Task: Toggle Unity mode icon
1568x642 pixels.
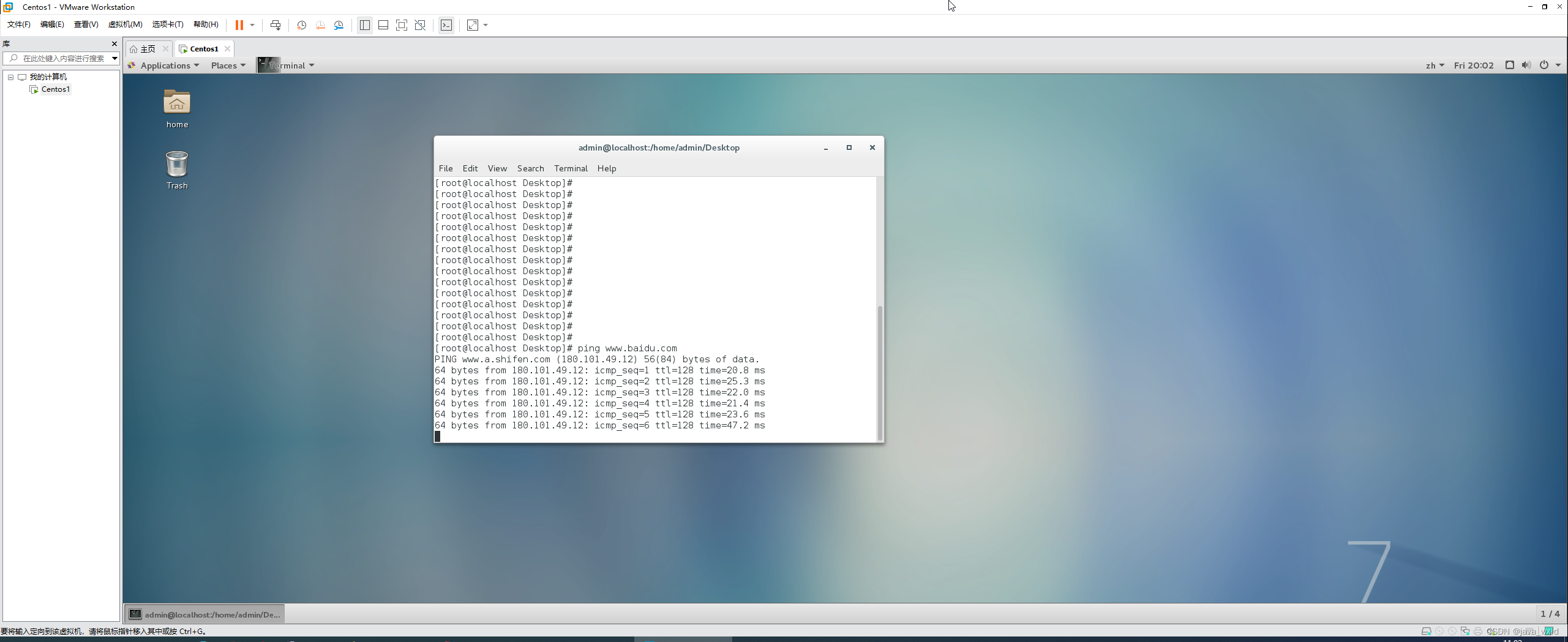Action: pos(420,25)
